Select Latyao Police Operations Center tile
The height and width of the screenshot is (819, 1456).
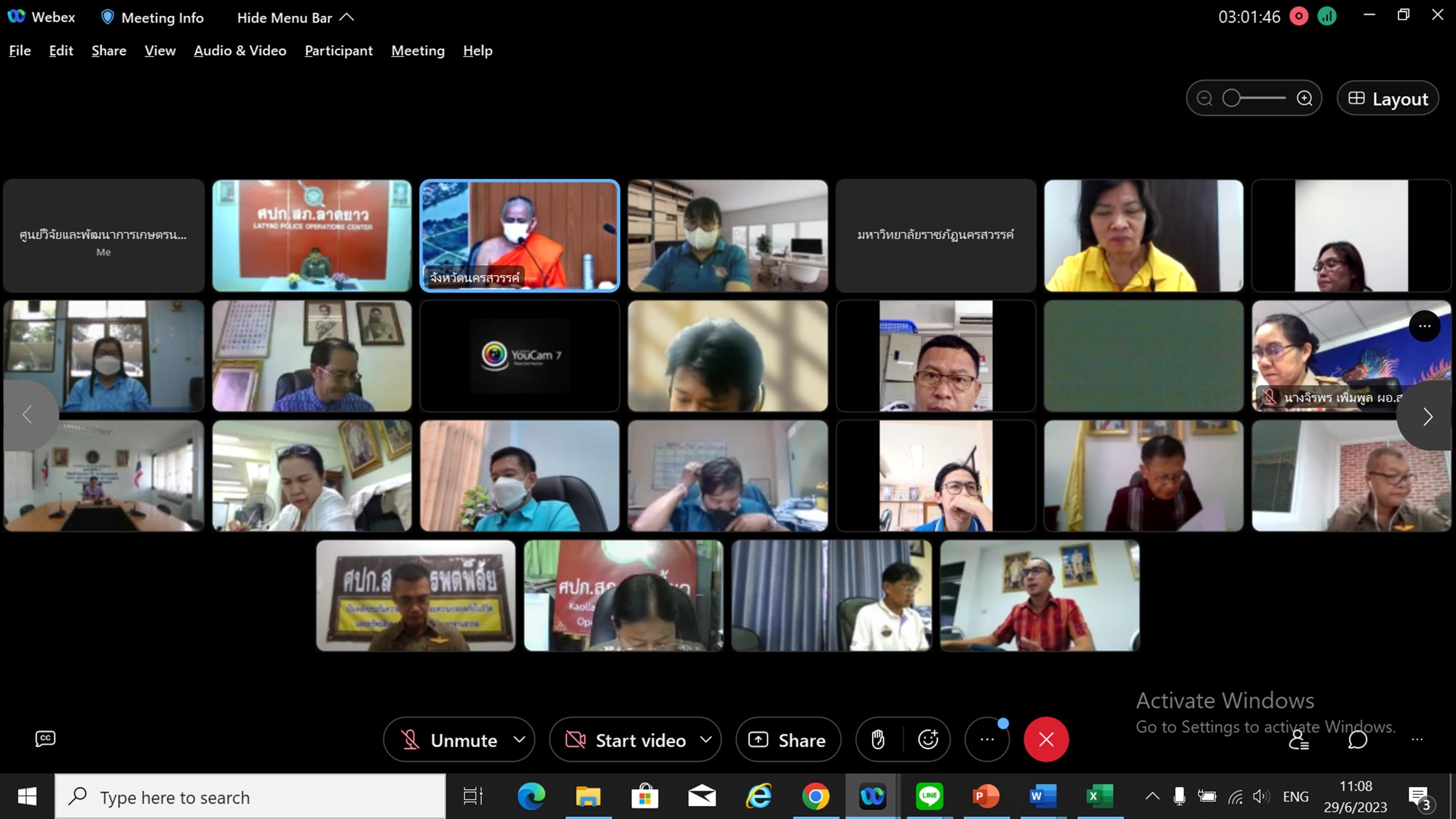coord(312,236)
